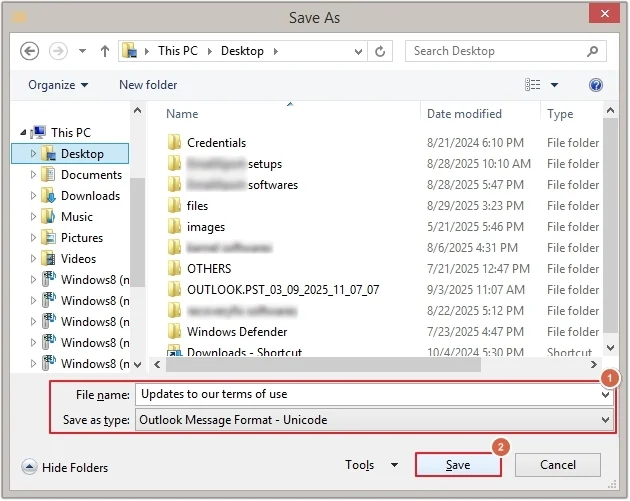Sort by Date modified column

[464, 114]
